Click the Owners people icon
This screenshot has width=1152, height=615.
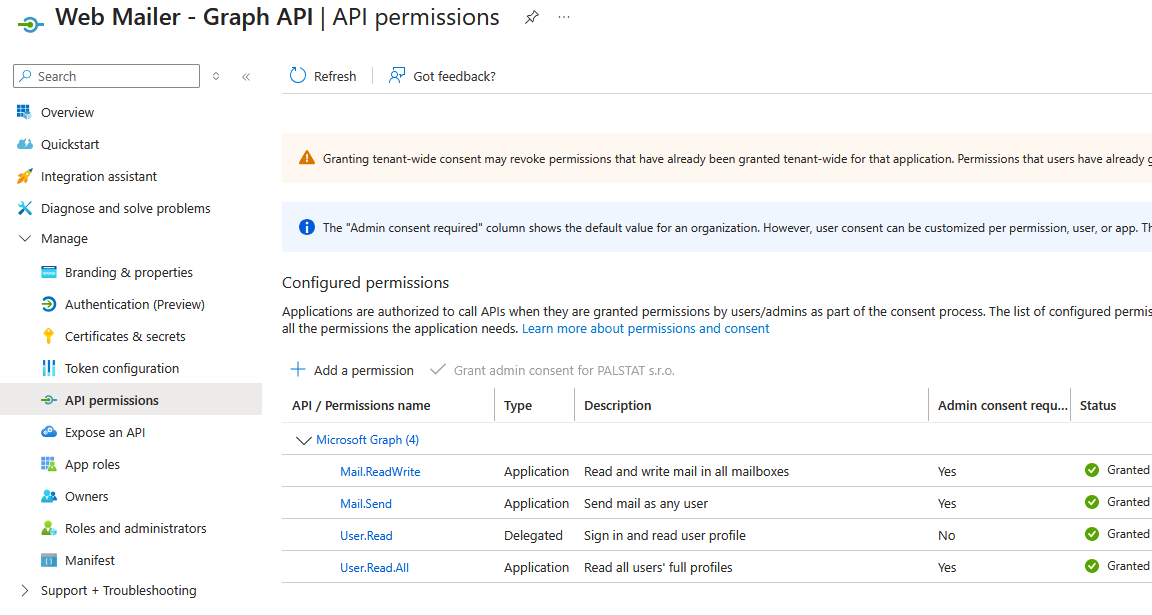(48, 496)
